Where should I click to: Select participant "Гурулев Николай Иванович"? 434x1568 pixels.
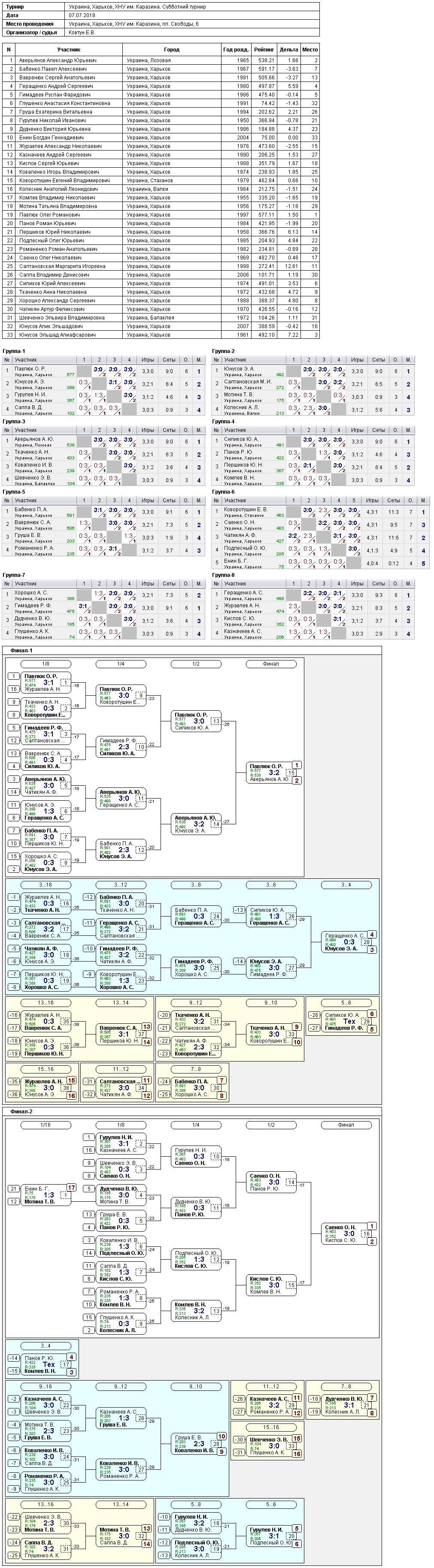click(52, 120)
